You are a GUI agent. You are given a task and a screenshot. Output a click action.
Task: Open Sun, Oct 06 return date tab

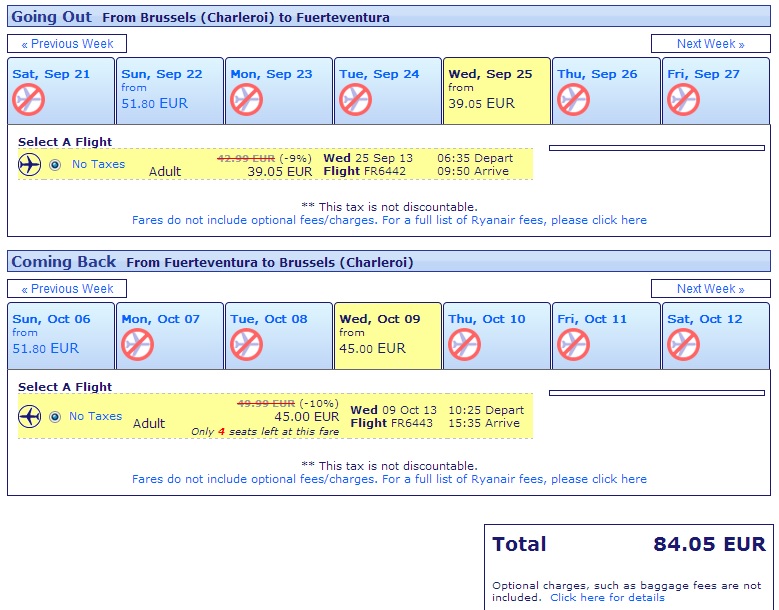[61, 336]
